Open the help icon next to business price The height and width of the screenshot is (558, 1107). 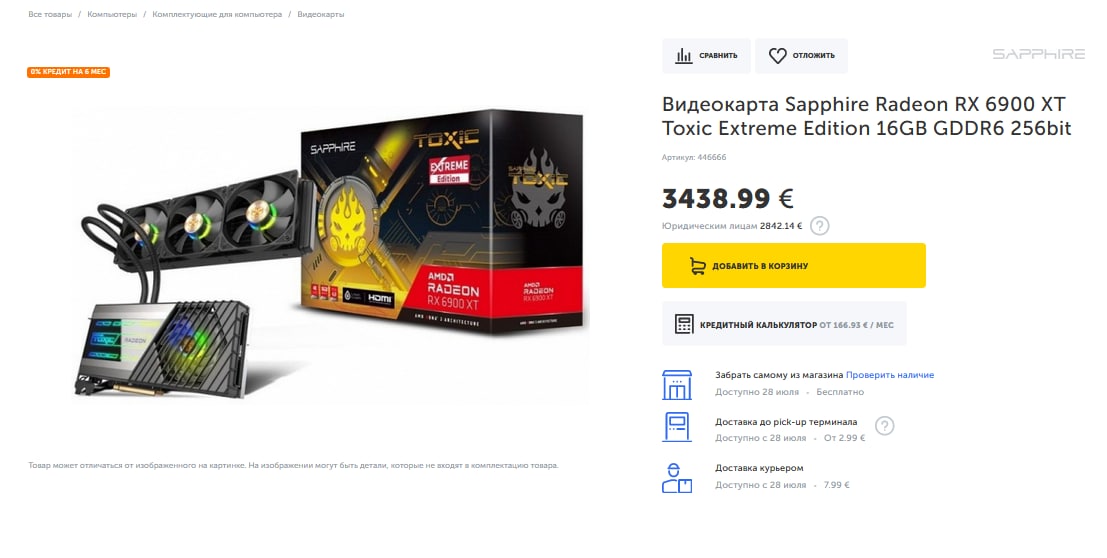pos(819,226)
